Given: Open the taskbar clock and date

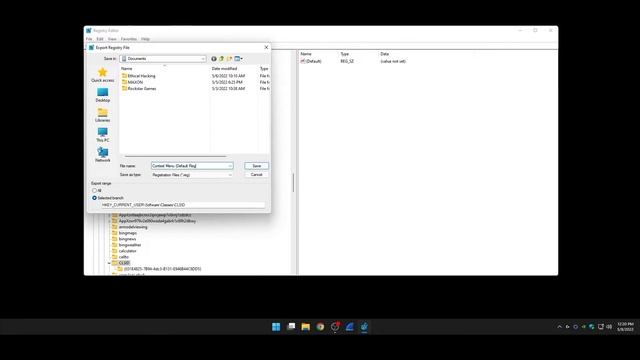Looking at the screenshot, I should click(x=625, y=327).
